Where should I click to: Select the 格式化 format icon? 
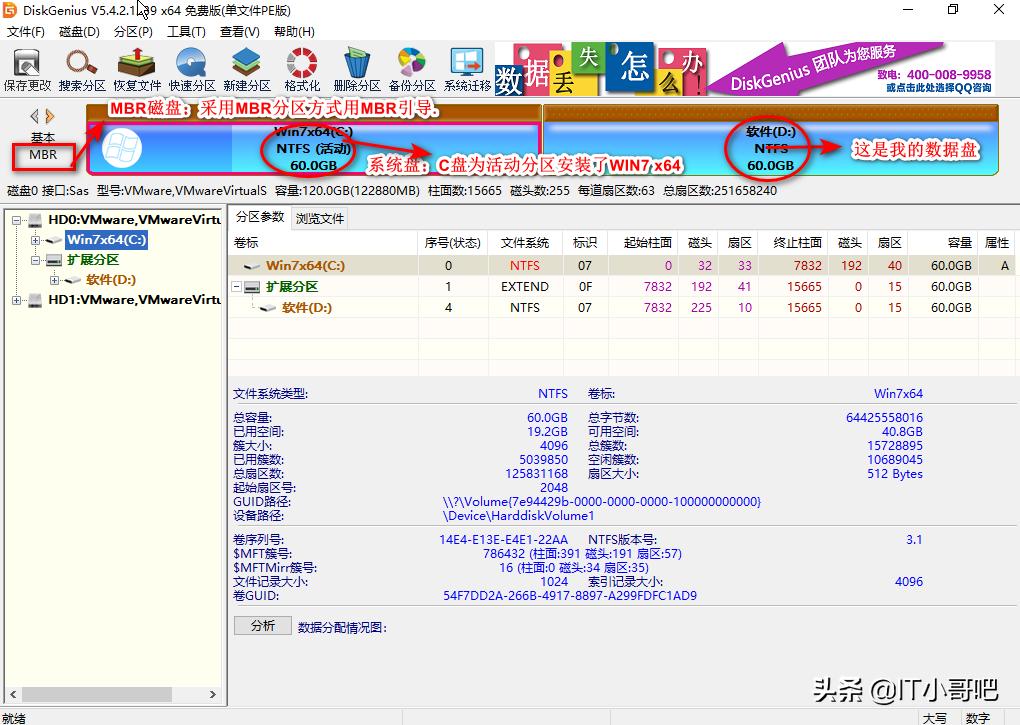point(301,70)
